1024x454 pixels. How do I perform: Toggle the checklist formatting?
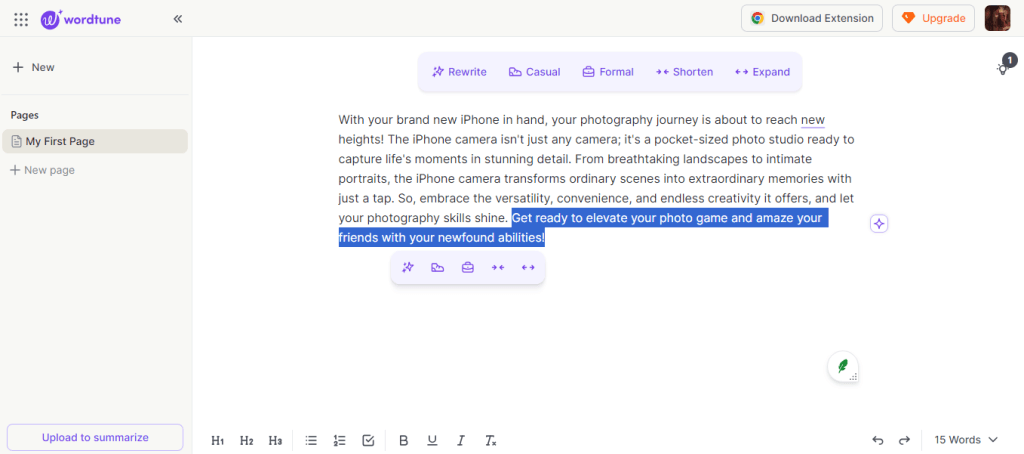368,440
